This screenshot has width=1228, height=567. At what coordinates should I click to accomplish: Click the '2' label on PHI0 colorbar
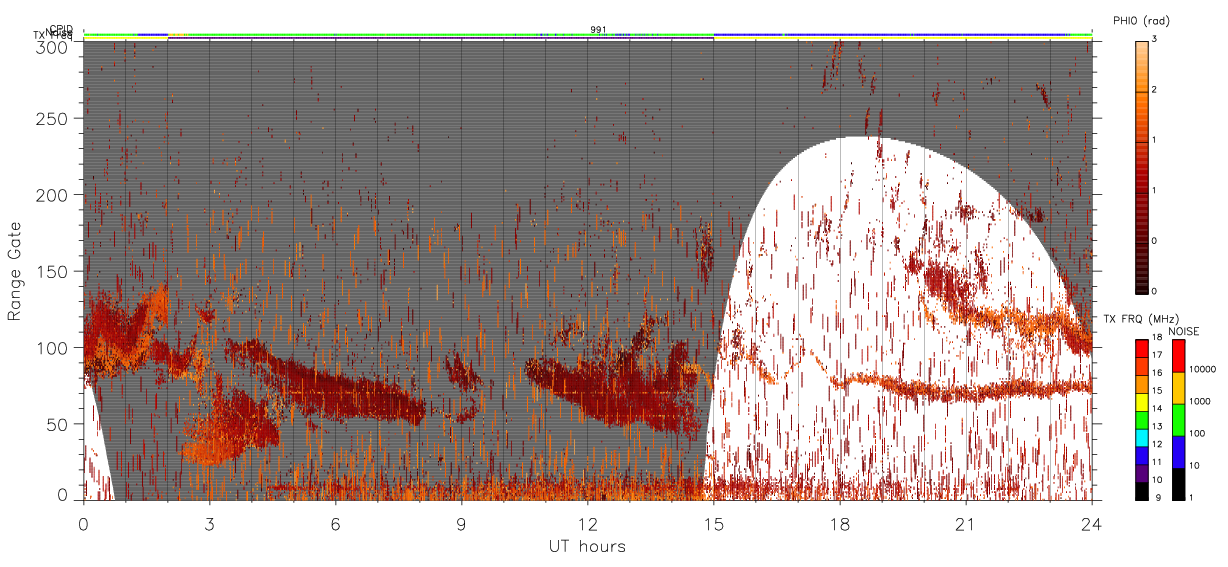[1155, 91]
